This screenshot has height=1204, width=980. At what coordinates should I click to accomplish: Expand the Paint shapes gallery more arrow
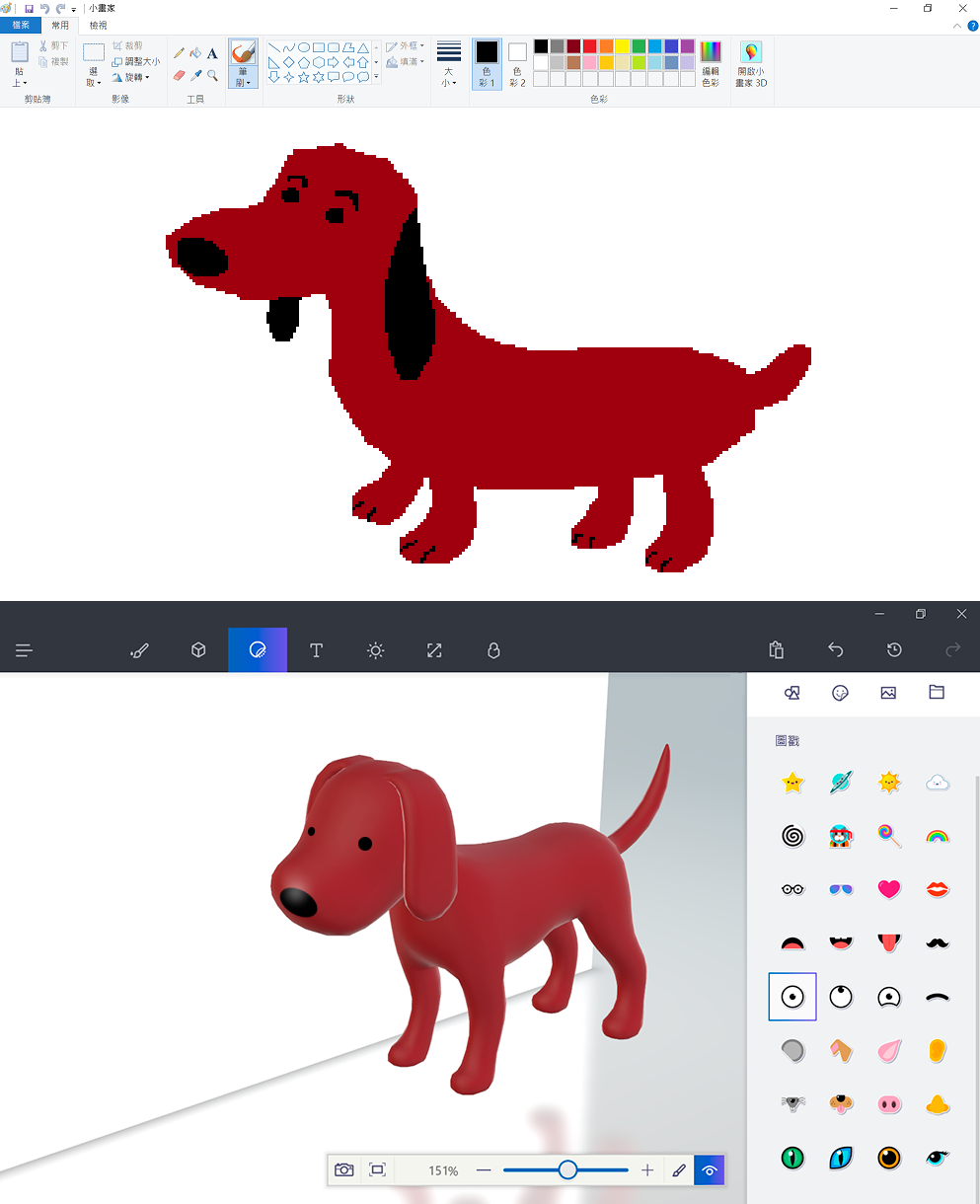coord(376,77)
